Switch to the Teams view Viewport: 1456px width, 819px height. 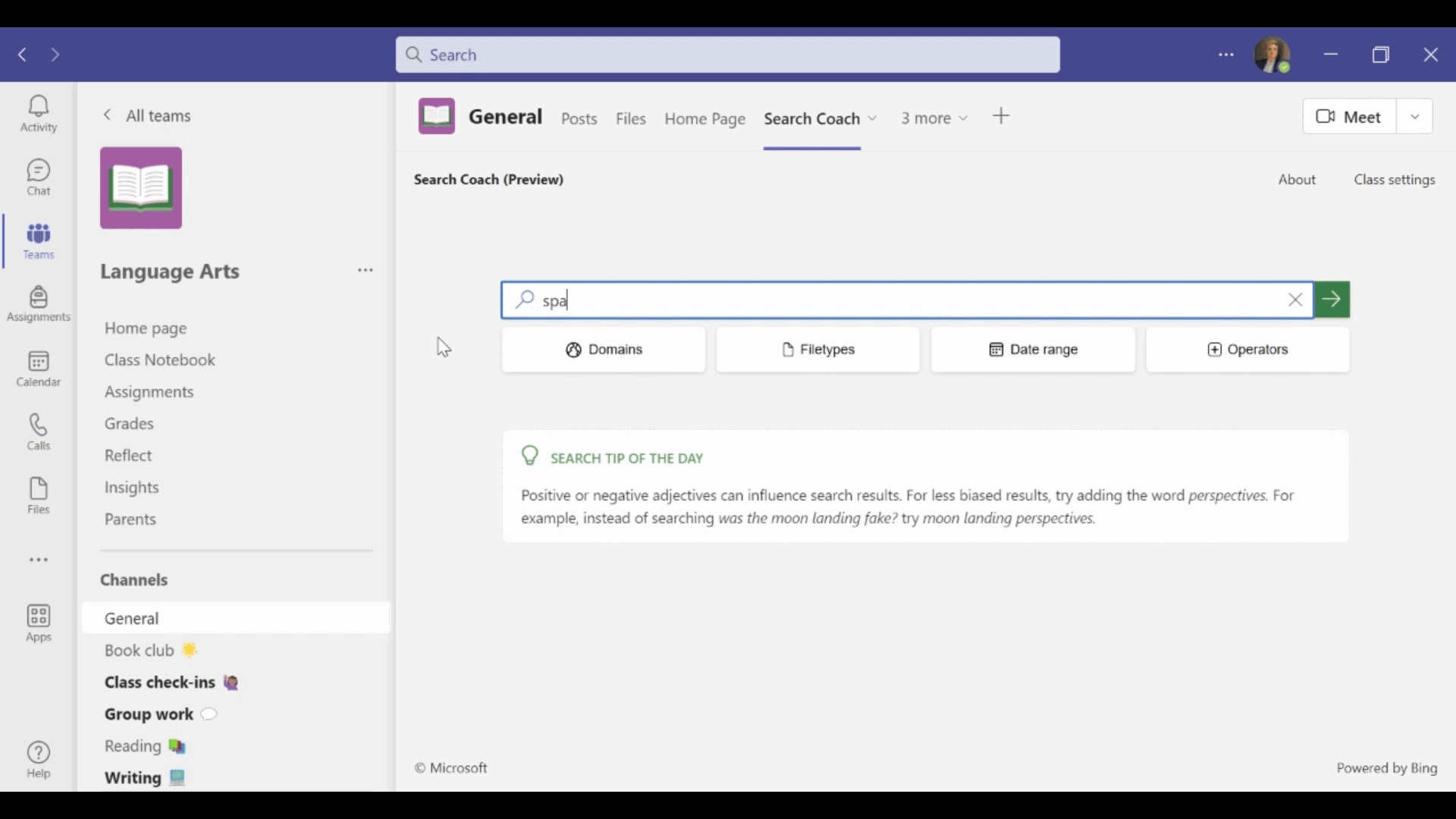[38, 240]
